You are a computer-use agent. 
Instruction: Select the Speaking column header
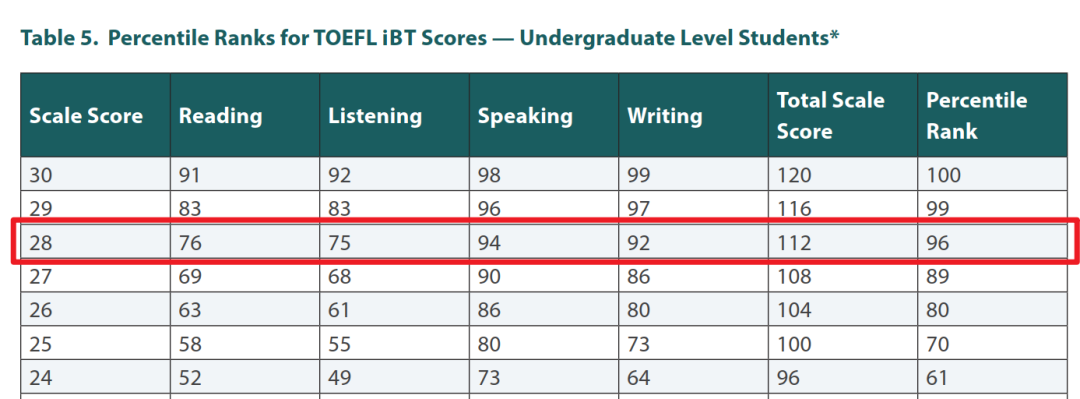[544, 115]
